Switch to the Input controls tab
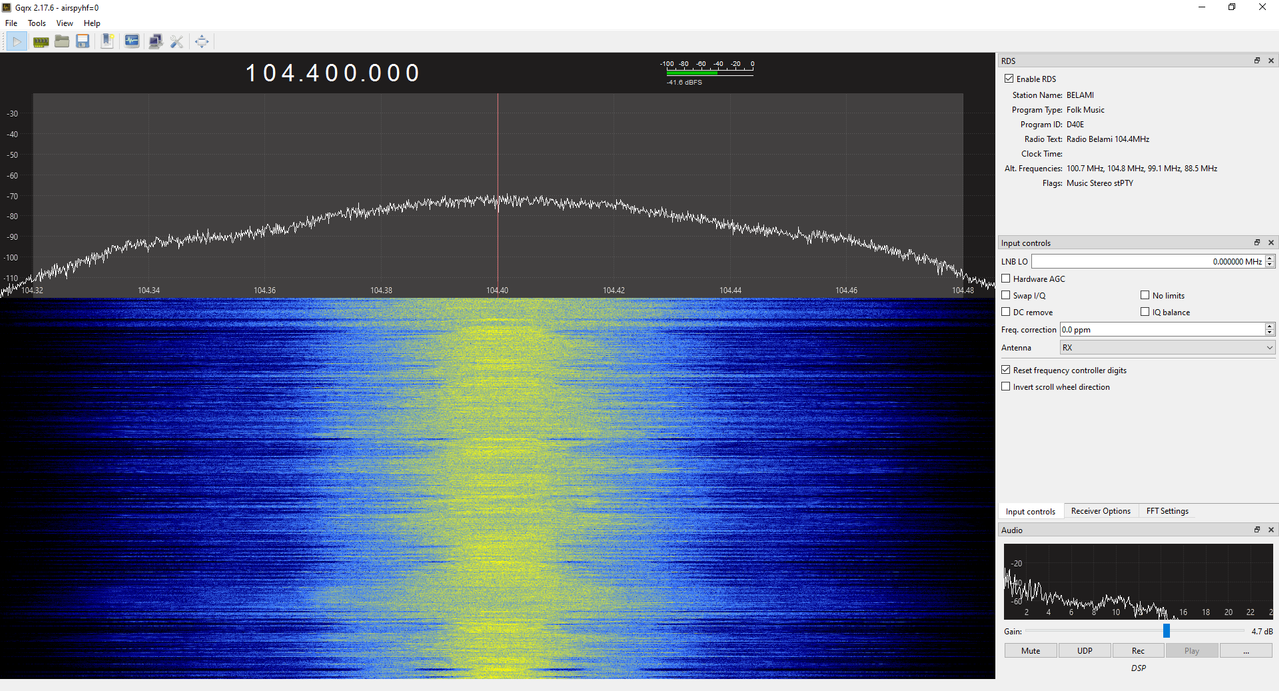Image resolution: width=1279 pixels, height=691 pixels. pyautogui.click(x=1030, y=511)
